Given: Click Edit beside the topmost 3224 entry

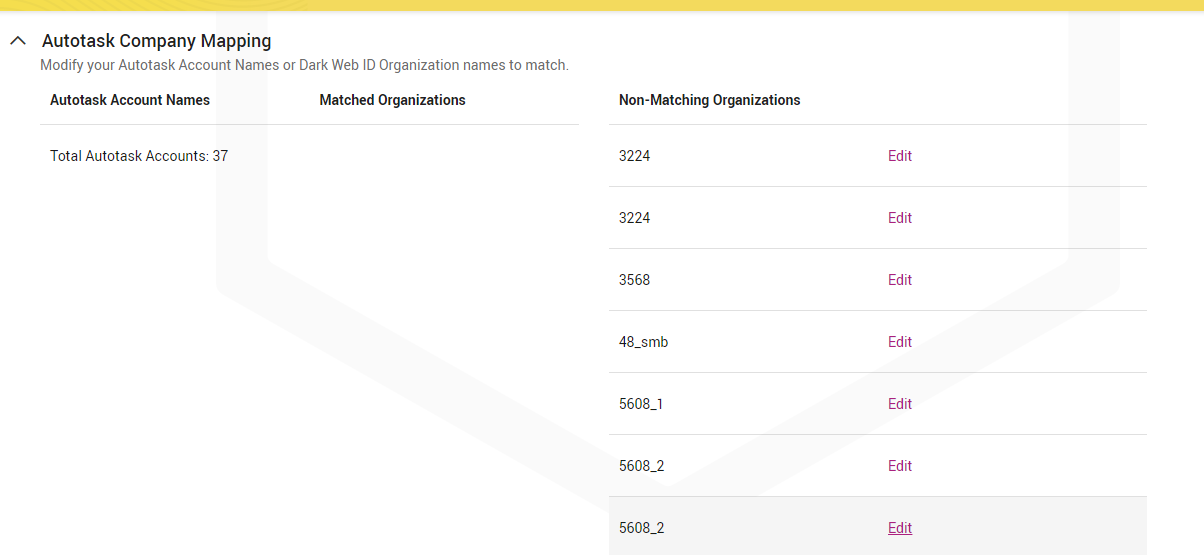Looking at the screenshot, I should pyautogui.click(x=899, y=156).
